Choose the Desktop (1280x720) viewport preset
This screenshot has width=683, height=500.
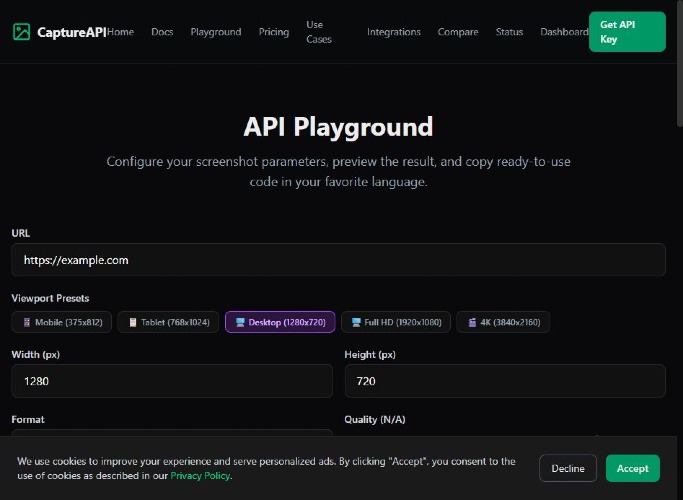(280, 322)
